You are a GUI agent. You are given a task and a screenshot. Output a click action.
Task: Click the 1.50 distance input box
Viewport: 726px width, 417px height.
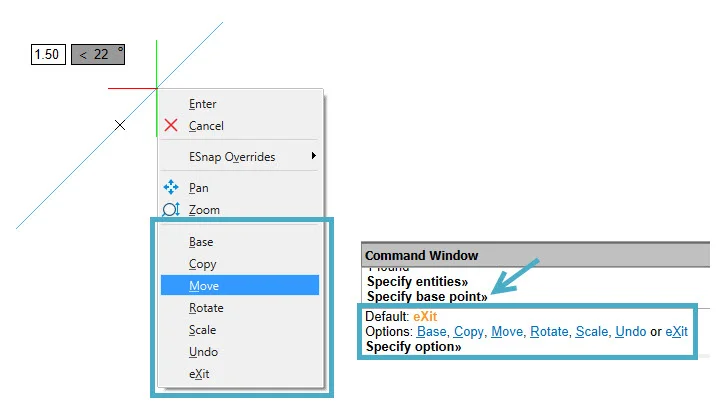47,54
